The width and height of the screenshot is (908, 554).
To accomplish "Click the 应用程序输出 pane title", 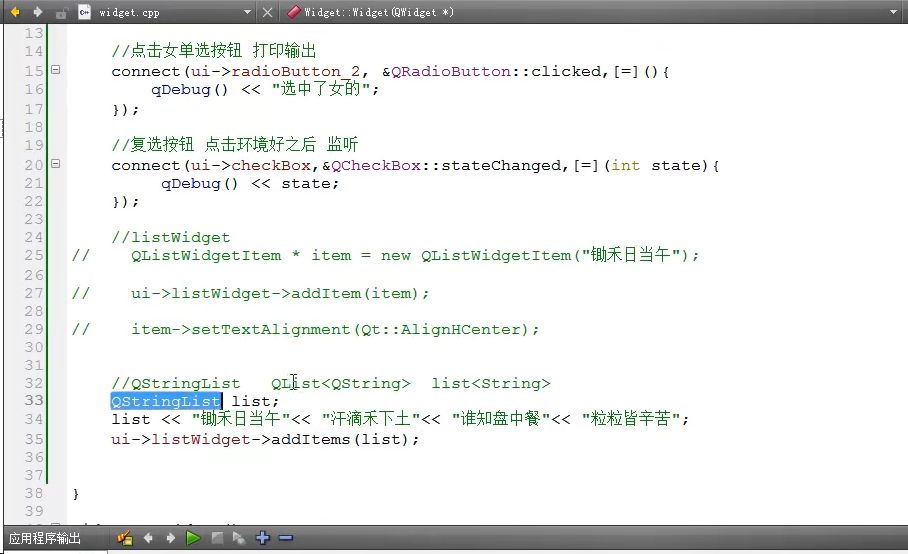I will pos(45,538).
